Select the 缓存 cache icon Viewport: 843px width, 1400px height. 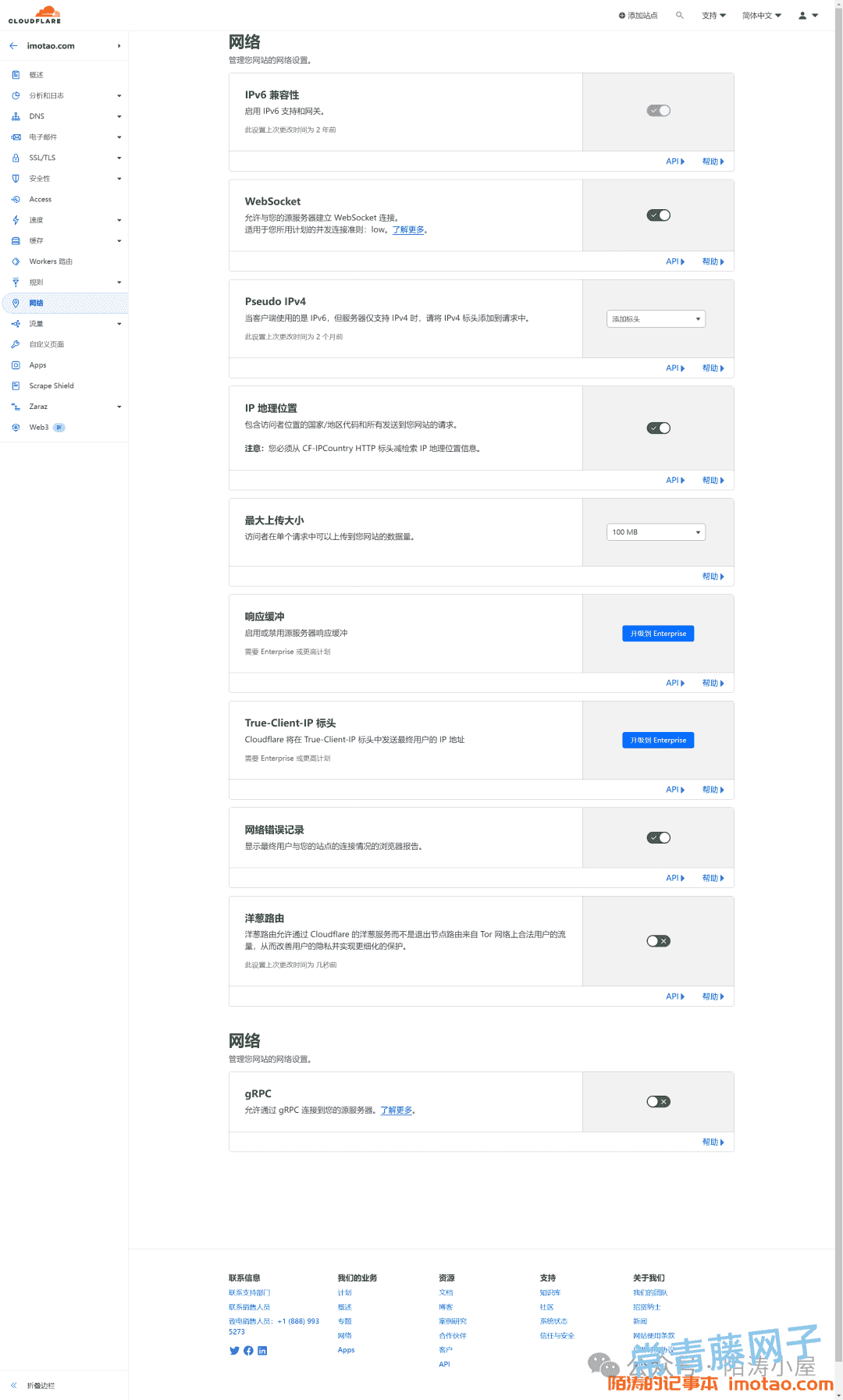coord(16,241)
